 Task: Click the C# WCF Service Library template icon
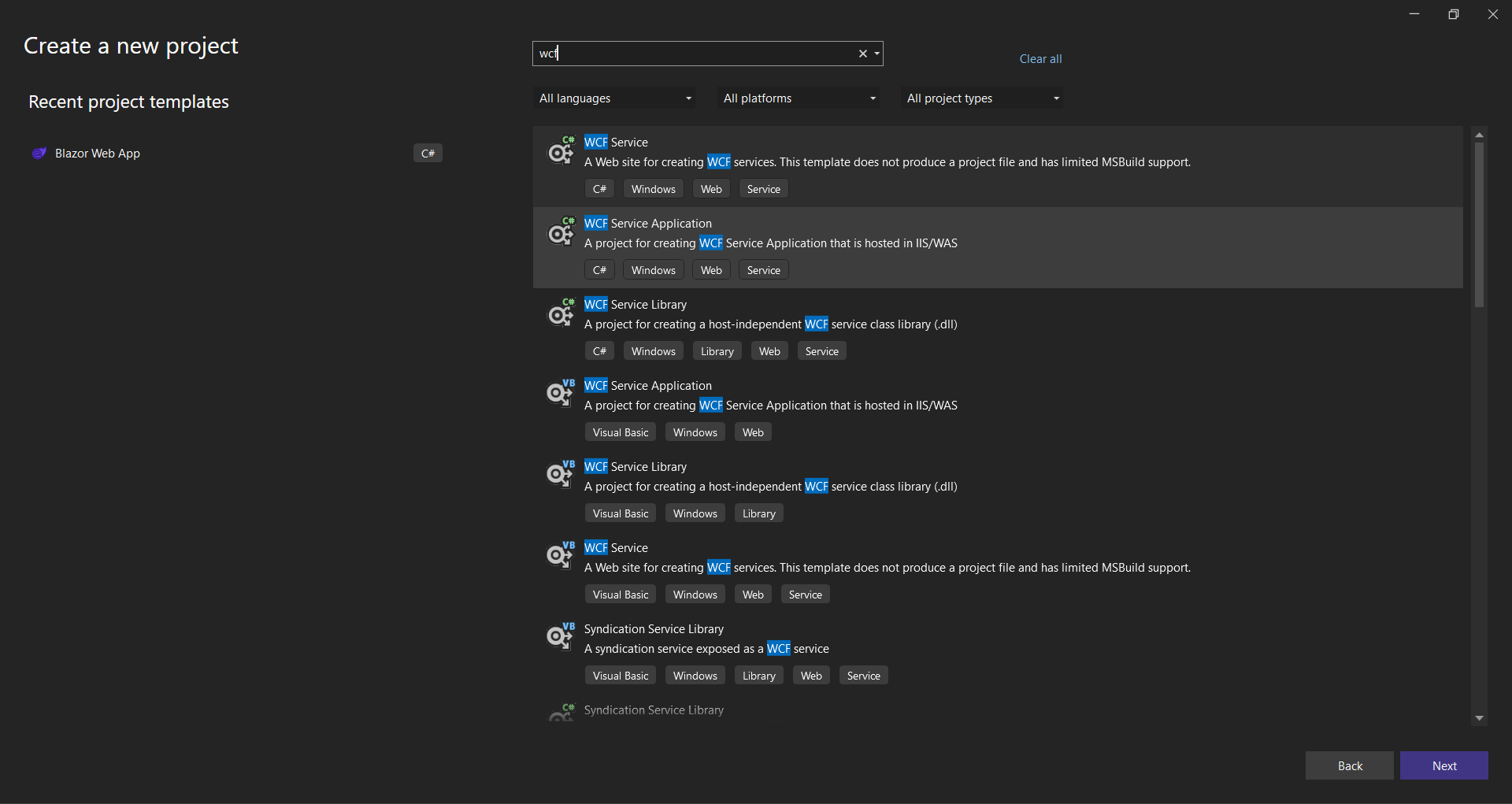[561, 312]
